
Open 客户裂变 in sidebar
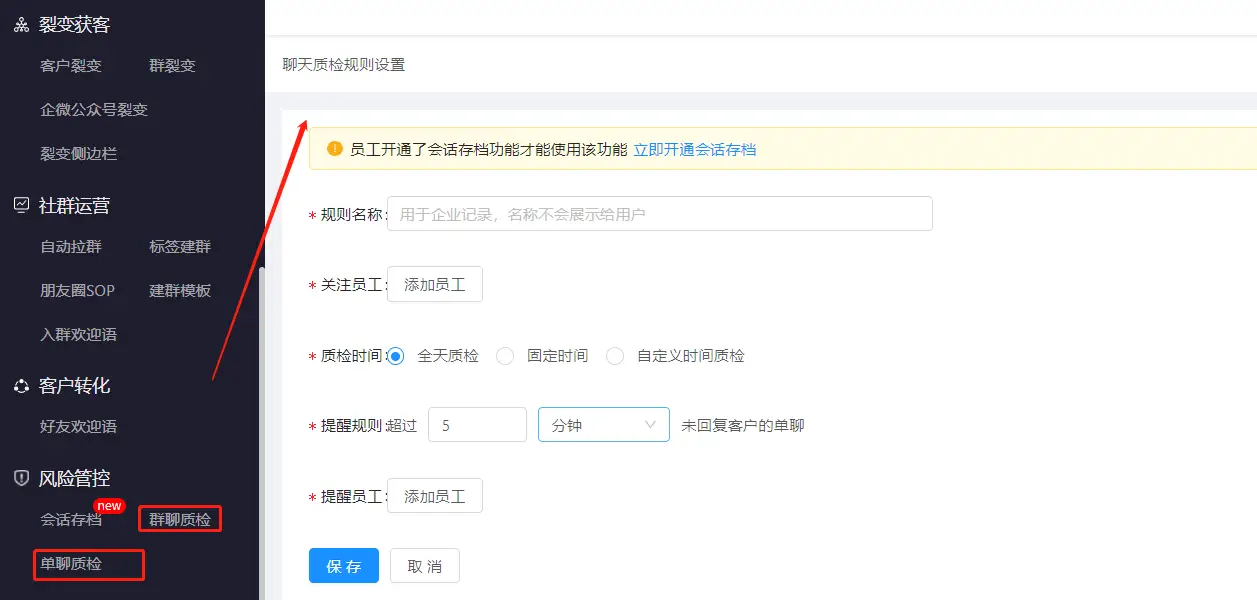tap(71, 66)
